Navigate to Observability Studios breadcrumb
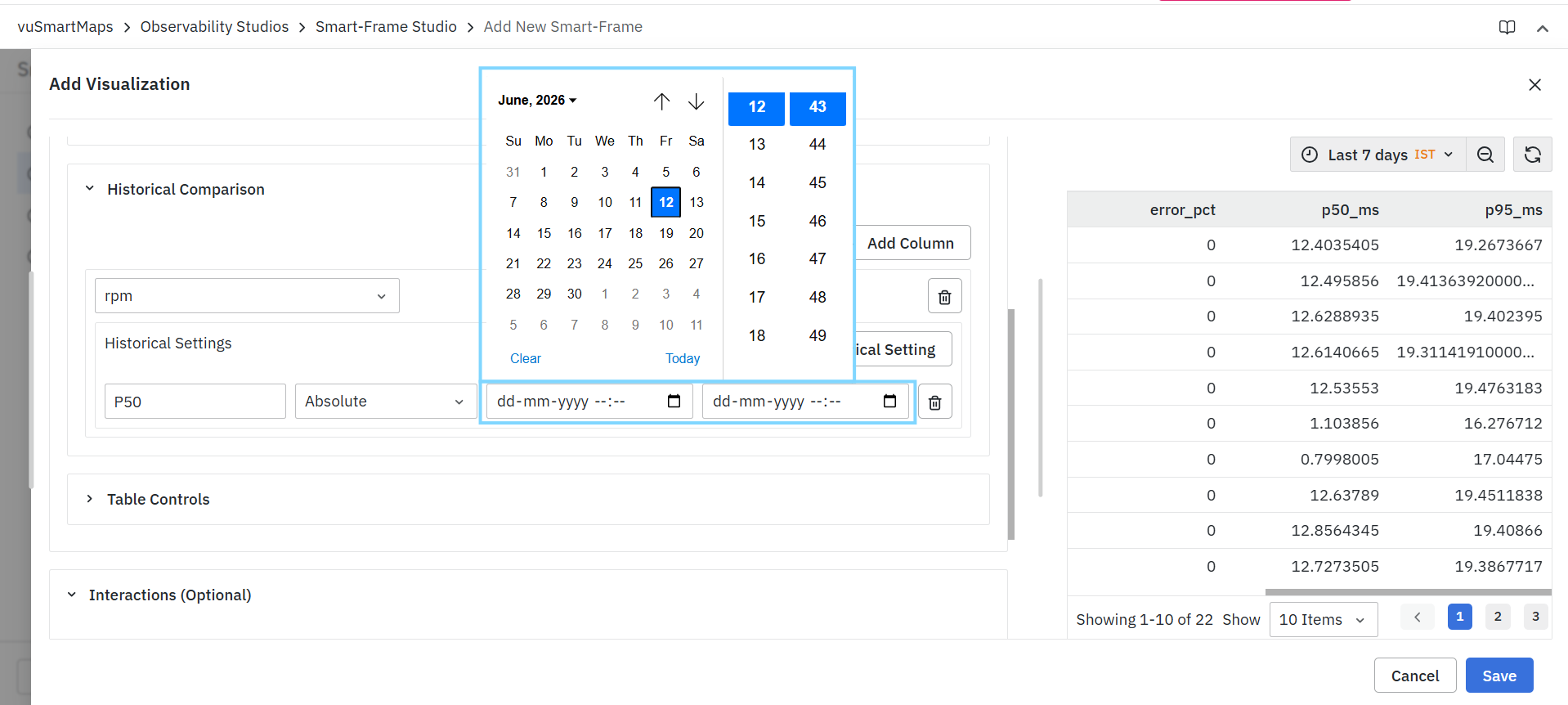Image resolution: width=1568 pixels, height=705 pixels. click(214, 27)
